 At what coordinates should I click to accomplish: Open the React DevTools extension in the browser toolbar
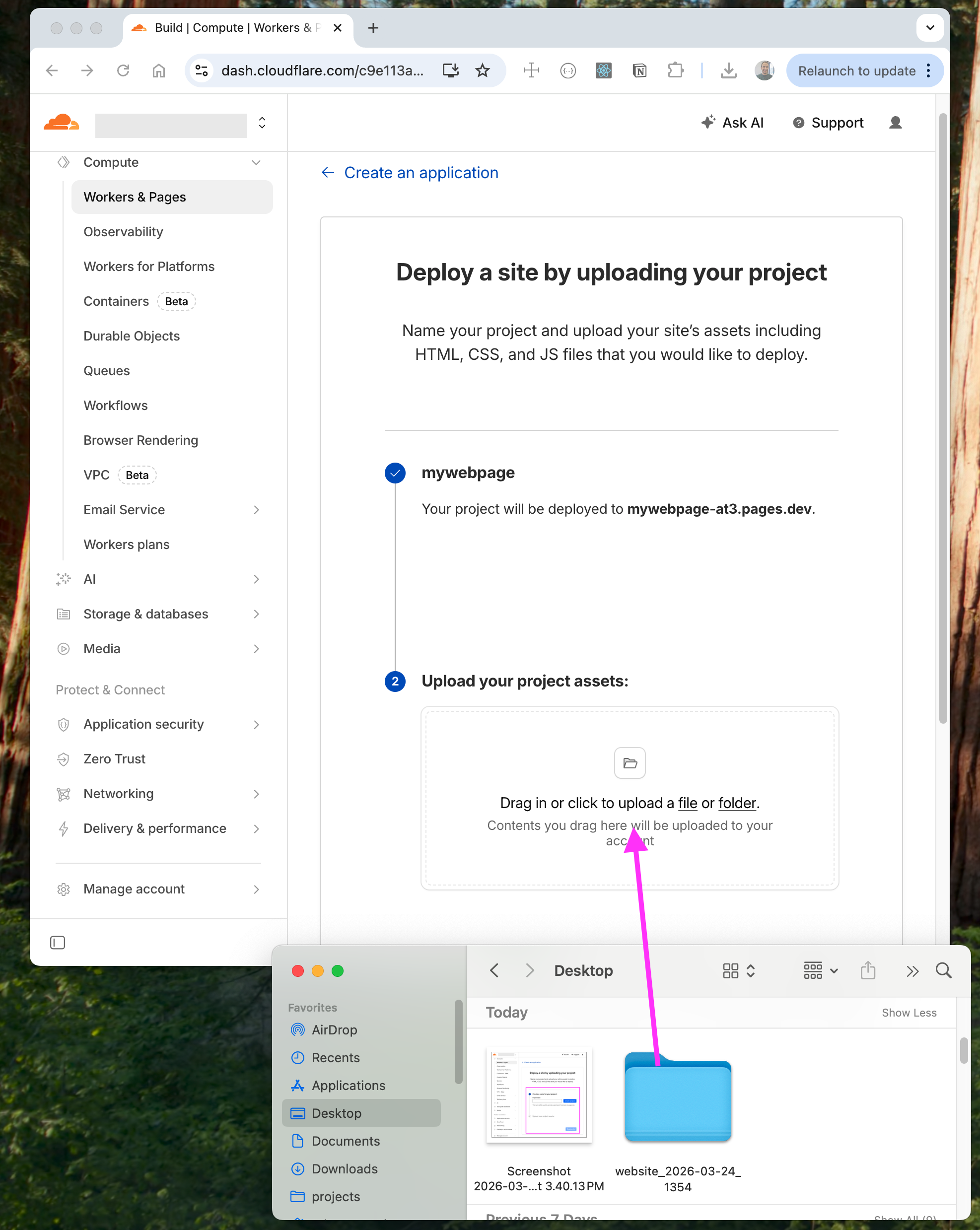pyautogui.click(x=604, y=71)
